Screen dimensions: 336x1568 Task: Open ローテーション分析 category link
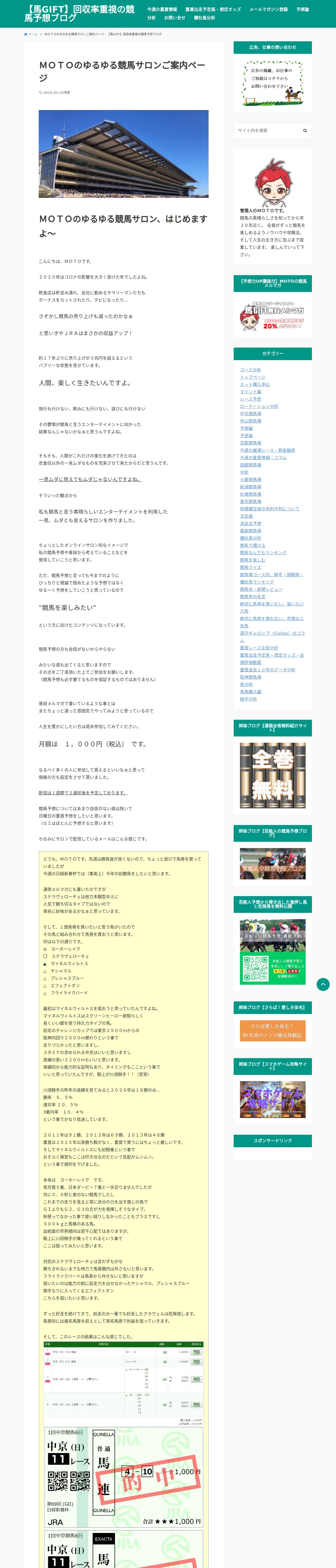pos(259,407)
